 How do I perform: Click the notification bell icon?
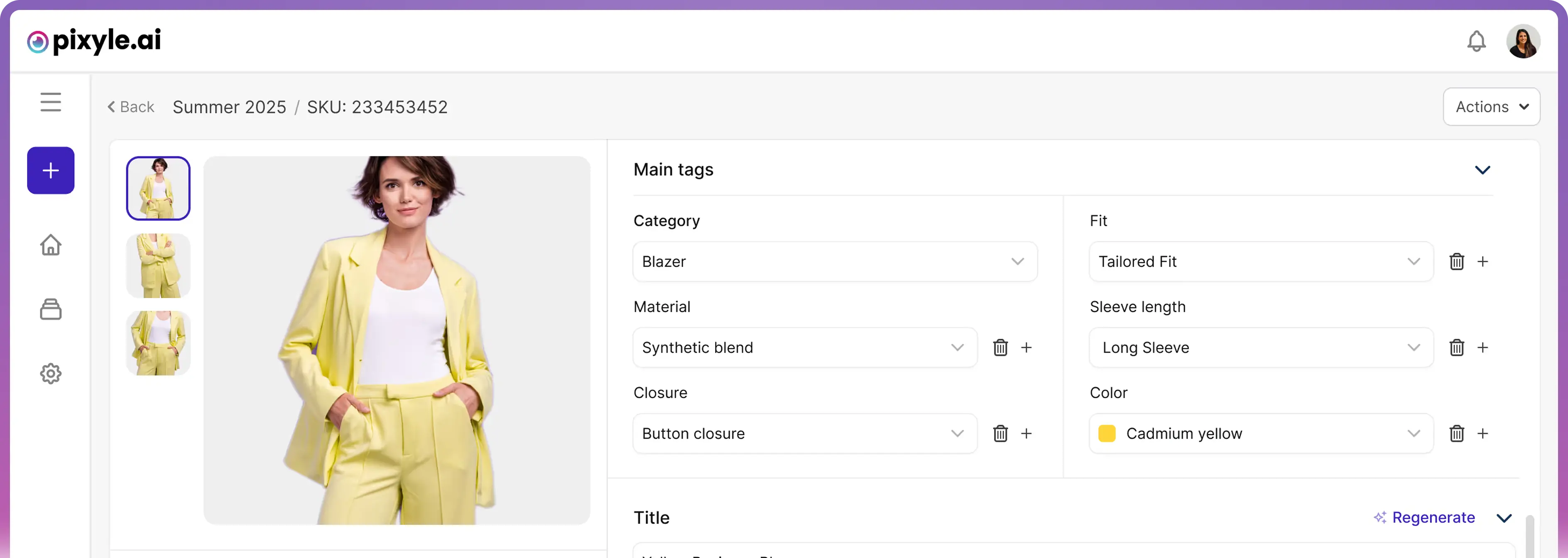[1476, 42]
